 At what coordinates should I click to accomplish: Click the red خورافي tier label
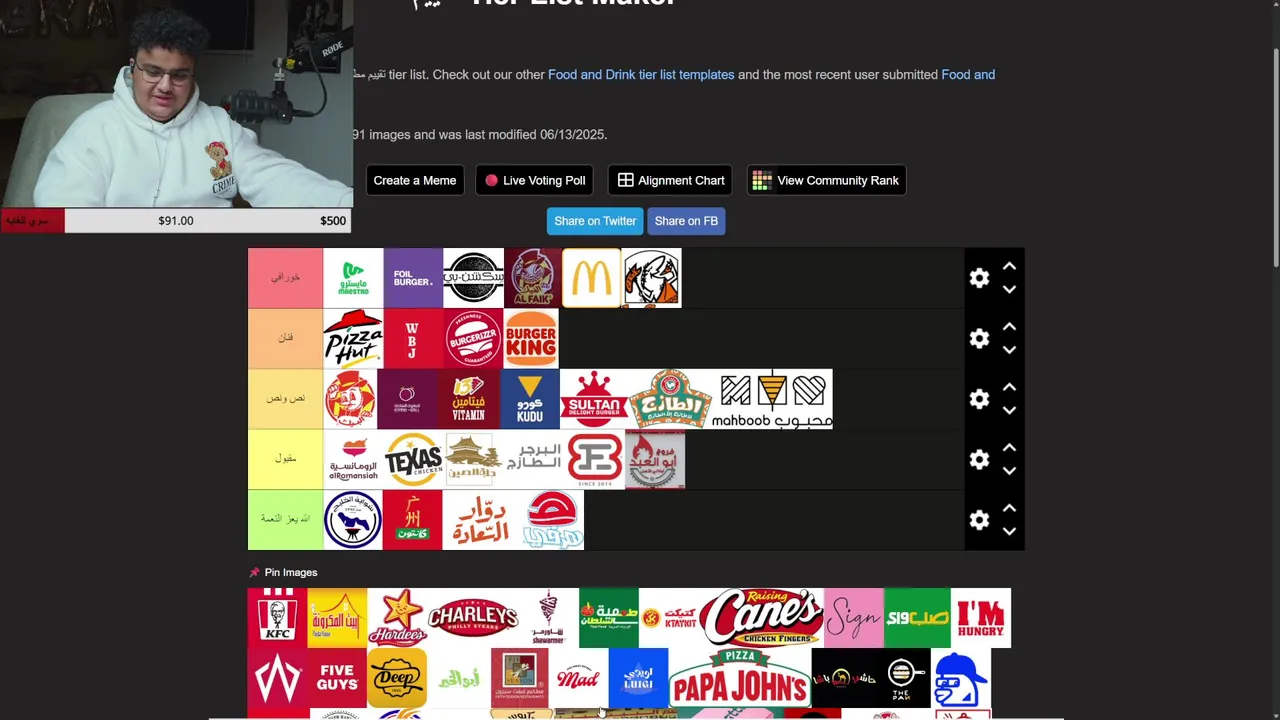[285, 278]
